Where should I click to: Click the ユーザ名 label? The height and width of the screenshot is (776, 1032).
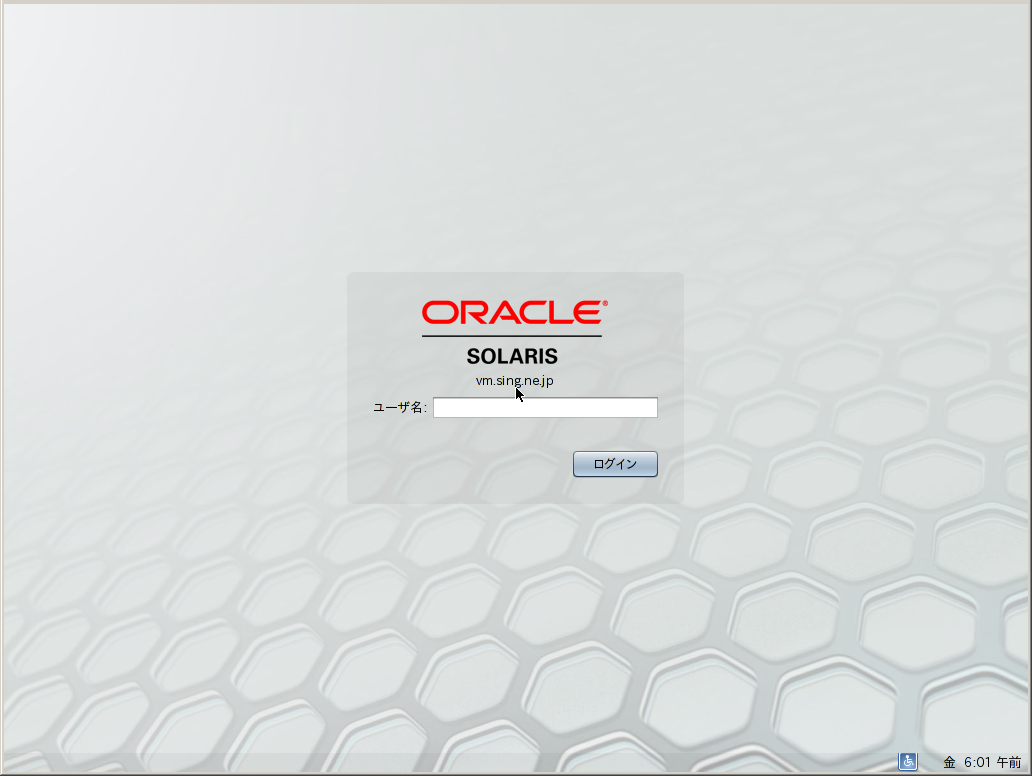[x=400, y=407]
